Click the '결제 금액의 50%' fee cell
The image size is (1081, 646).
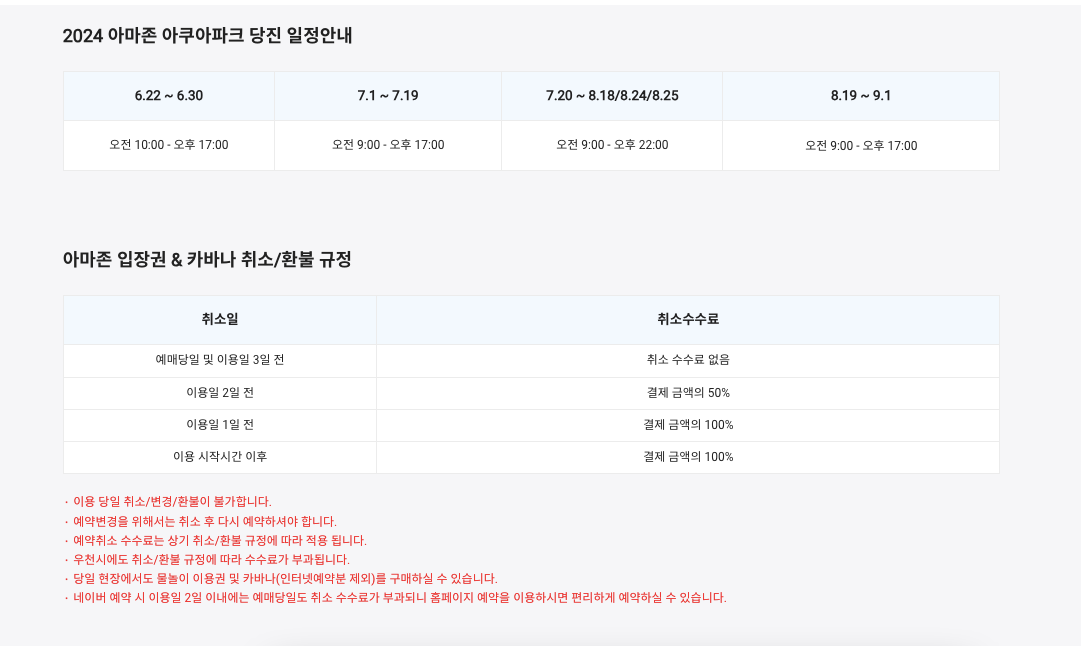coord(687,393)
